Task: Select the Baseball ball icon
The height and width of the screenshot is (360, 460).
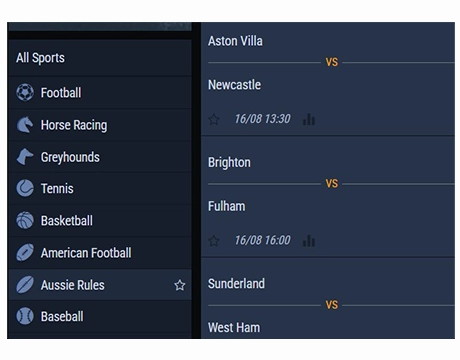Action: [x=25, y=316]
